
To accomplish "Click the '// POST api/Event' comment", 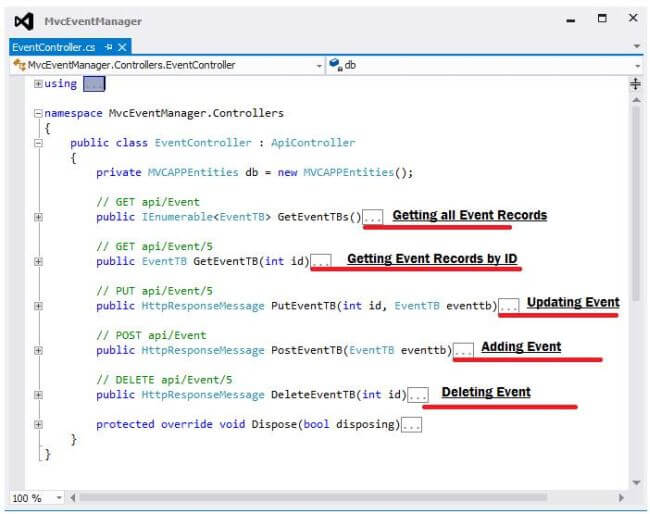I will [151, 335].
